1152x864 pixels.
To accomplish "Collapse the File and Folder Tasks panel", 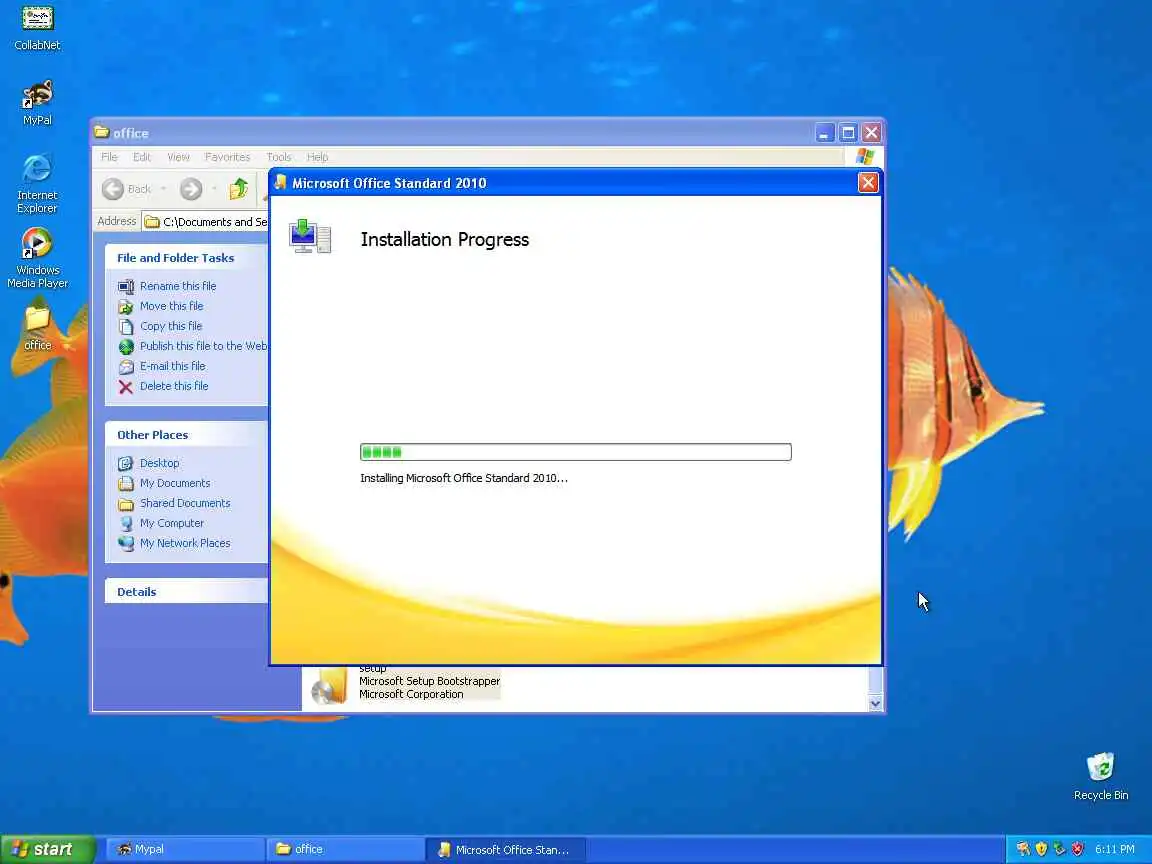I will pyautogui.click(x=187, y=258).
